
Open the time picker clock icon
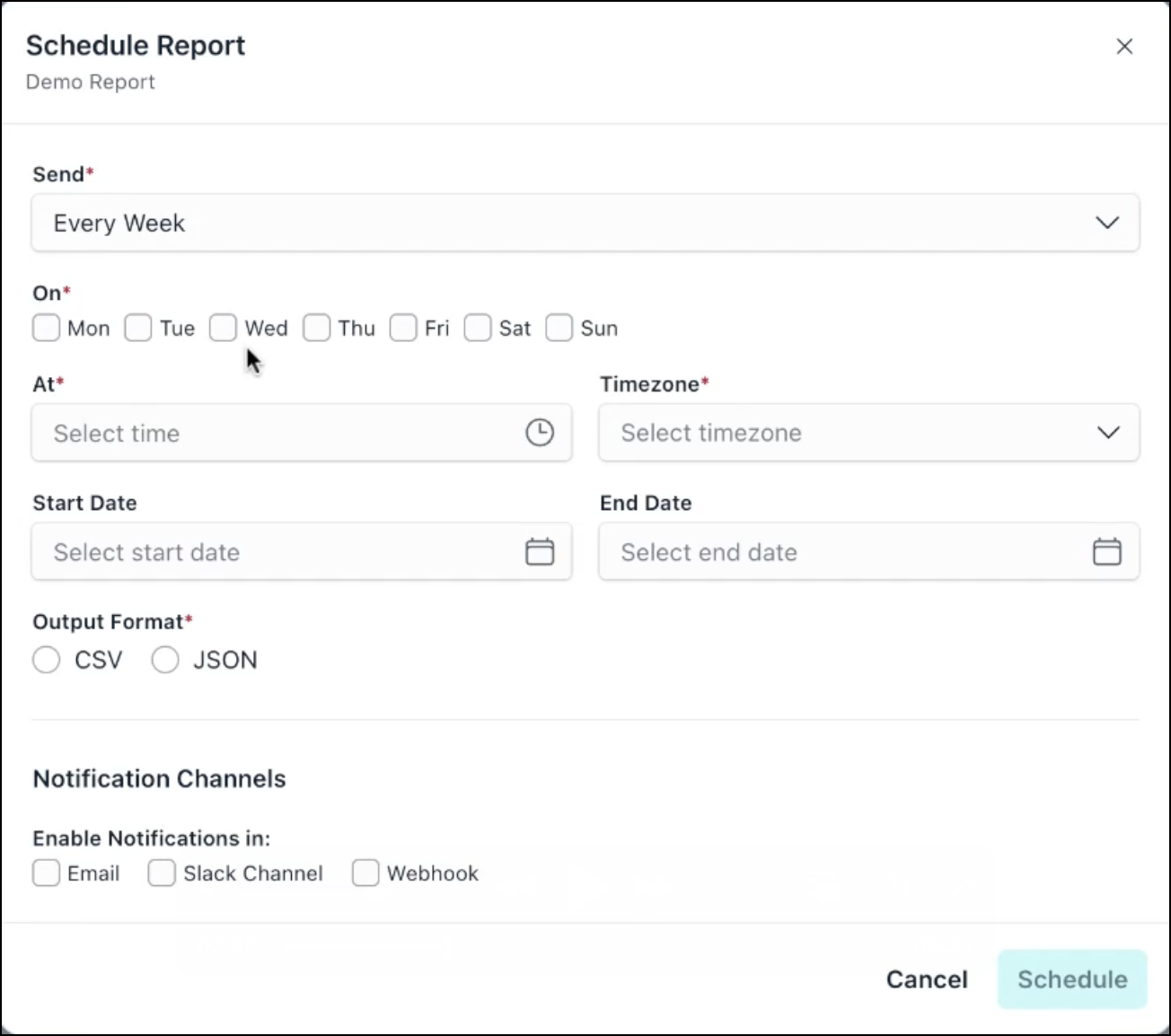(539, 432)
